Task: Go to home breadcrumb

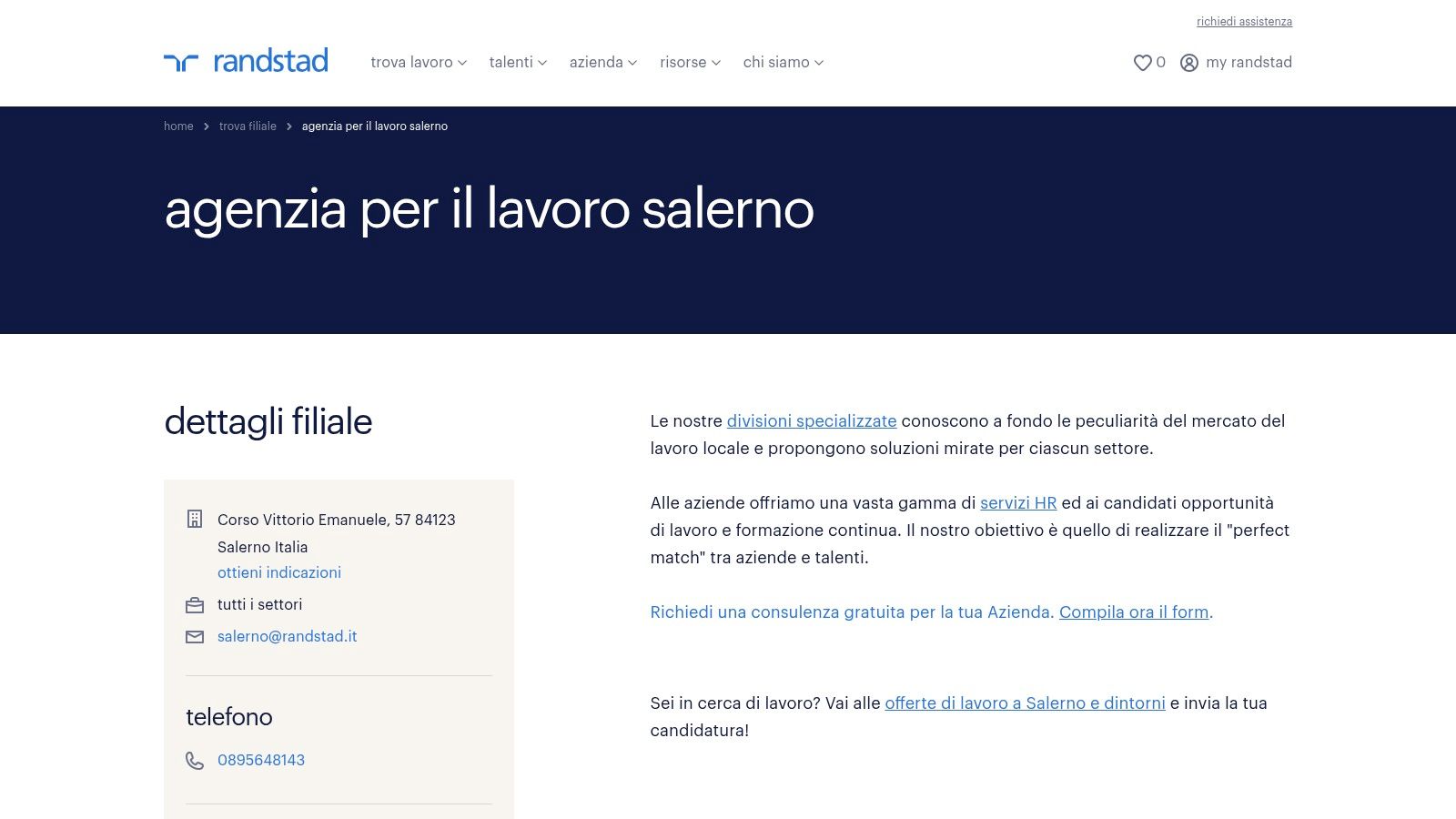Action: coord(178,126)
